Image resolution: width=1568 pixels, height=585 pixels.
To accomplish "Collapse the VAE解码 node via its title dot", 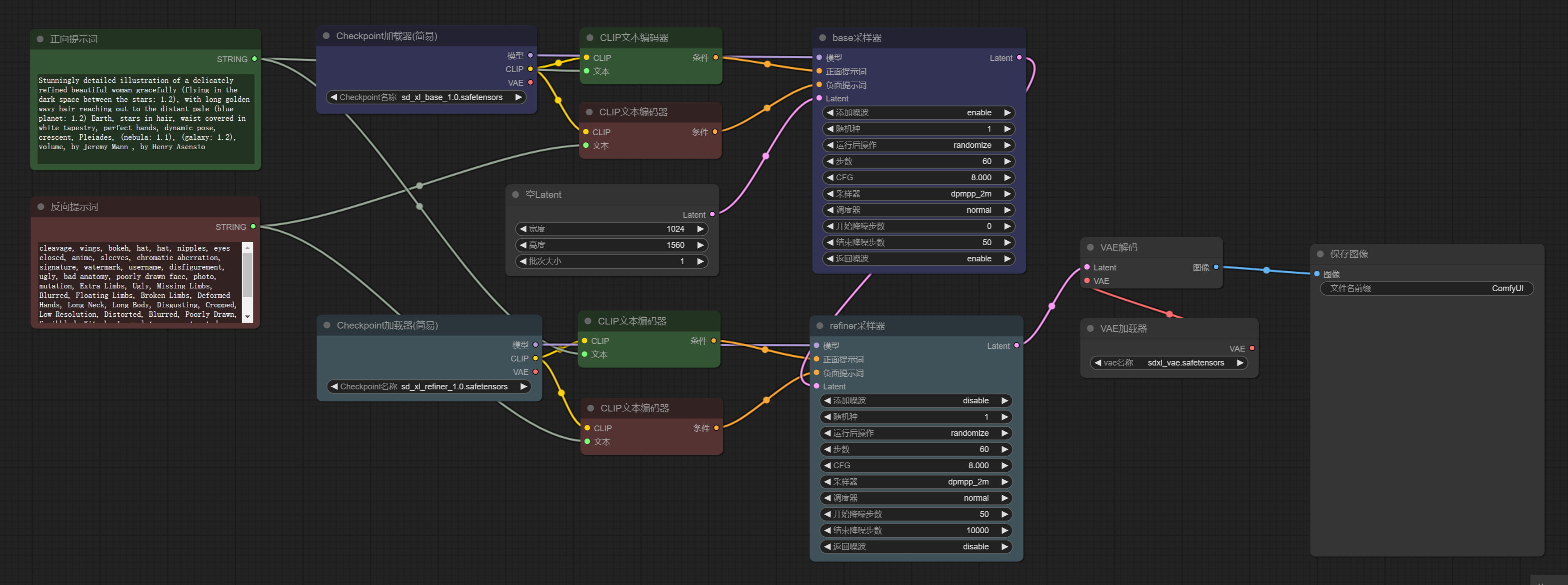I will coord(1090,247).
